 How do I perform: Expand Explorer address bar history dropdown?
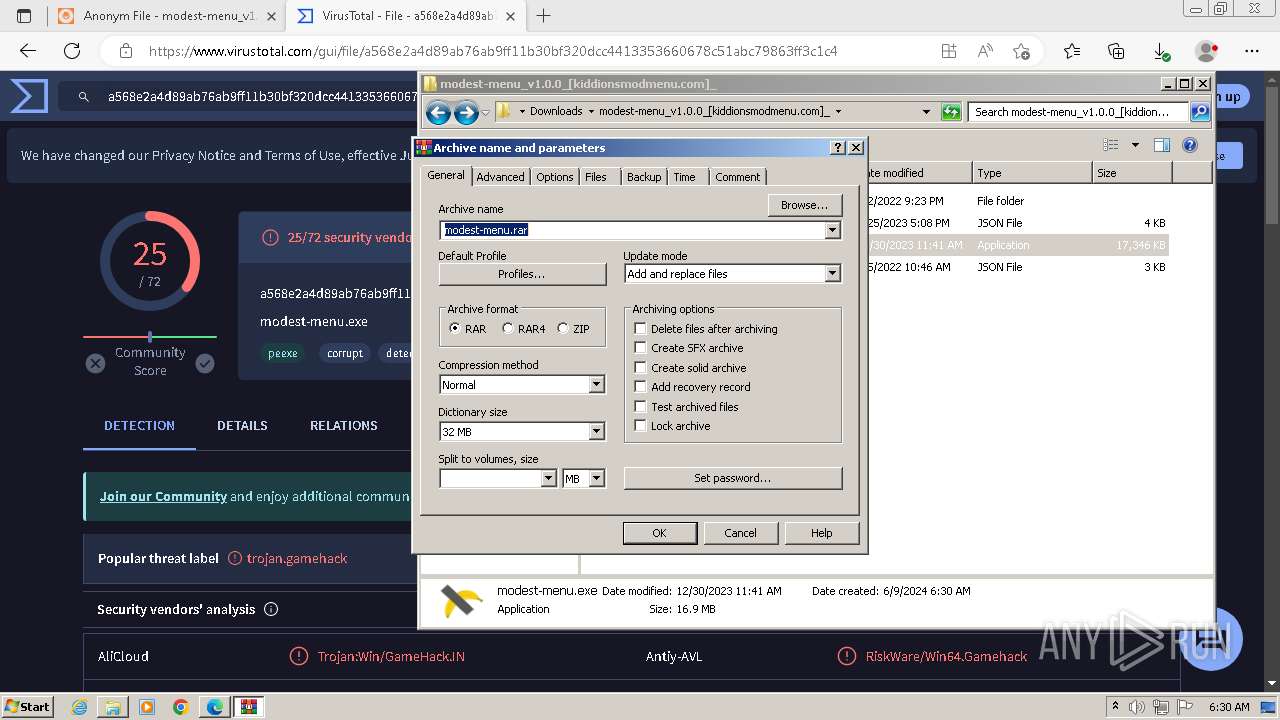926,112
